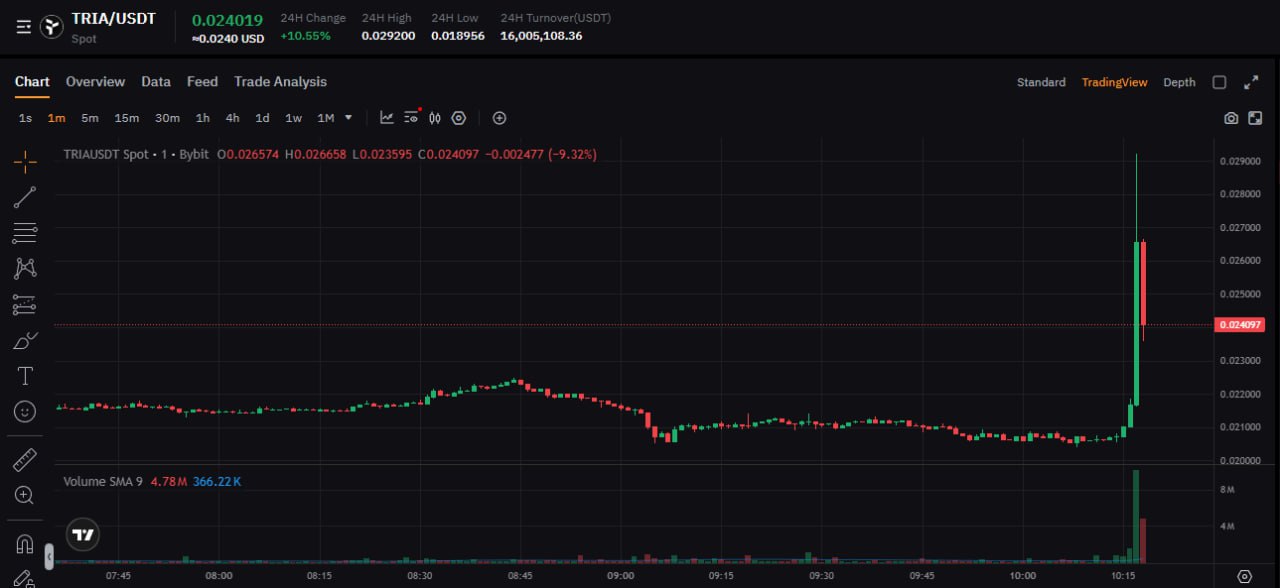Switch to the Depth chart view
This screenshot has height=588, width=1280.
point(1179,82)
